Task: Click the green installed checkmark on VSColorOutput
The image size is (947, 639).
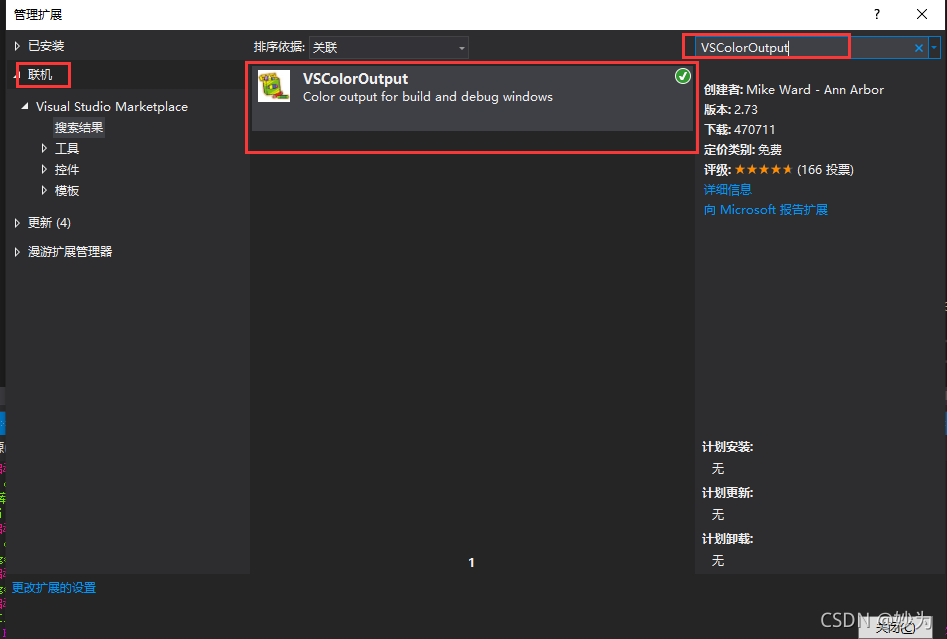Action: tap(682, 76)
